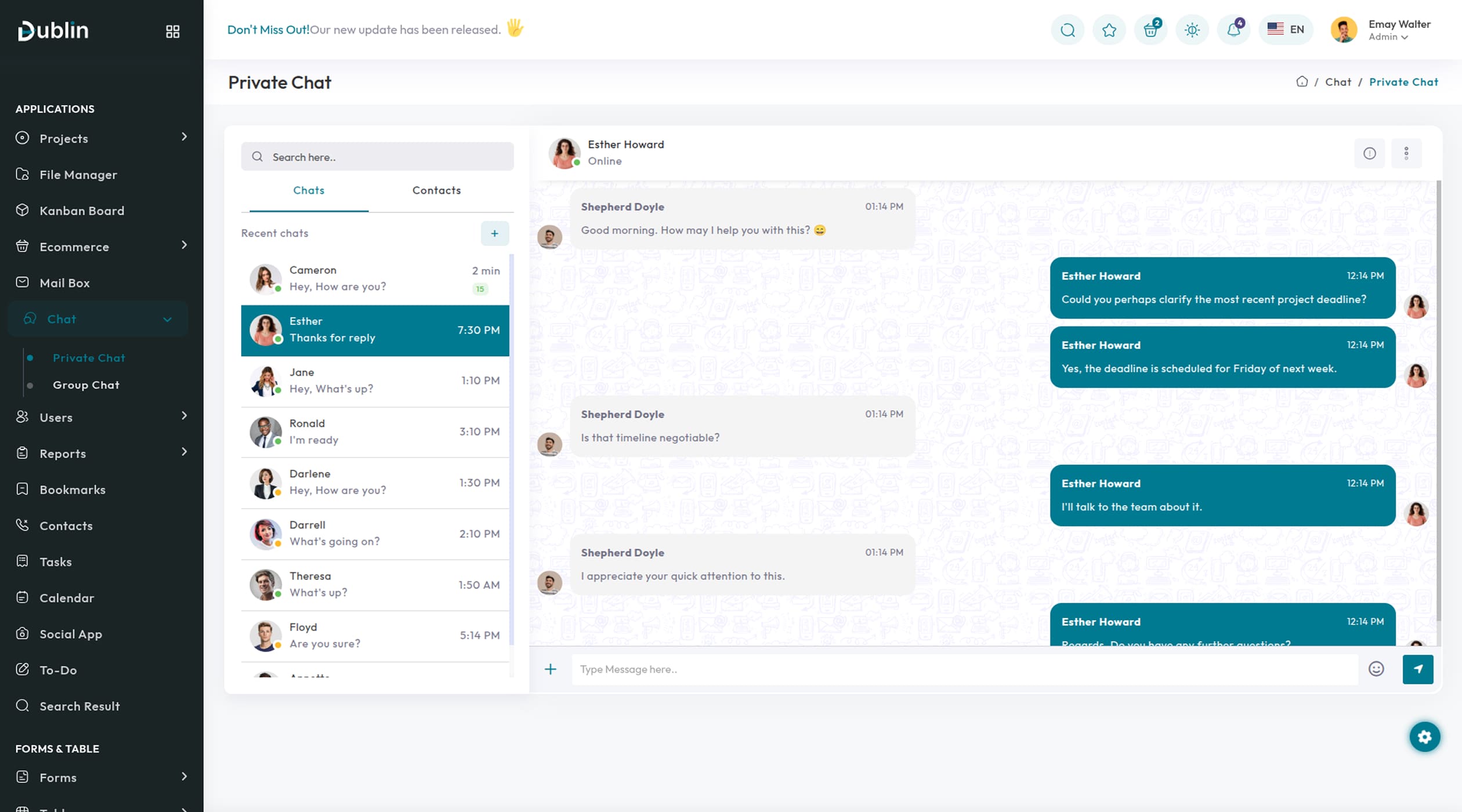Open the emoji picker in message box
The image size is (1462, 812).
click(x=1376, y=669)
